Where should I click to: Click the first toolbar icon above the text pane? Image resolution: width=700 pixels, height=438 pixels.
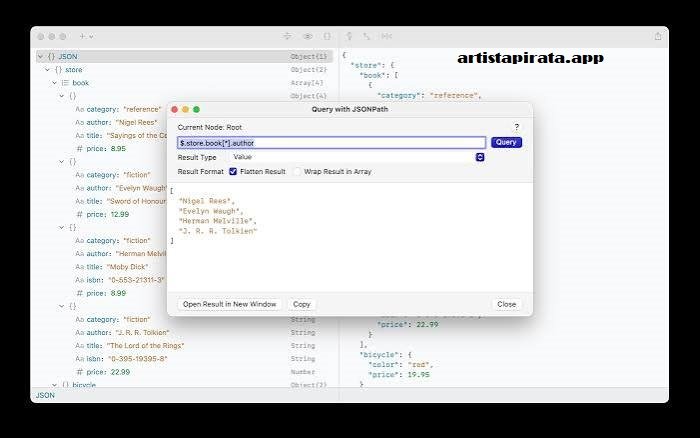click(349, 37)
